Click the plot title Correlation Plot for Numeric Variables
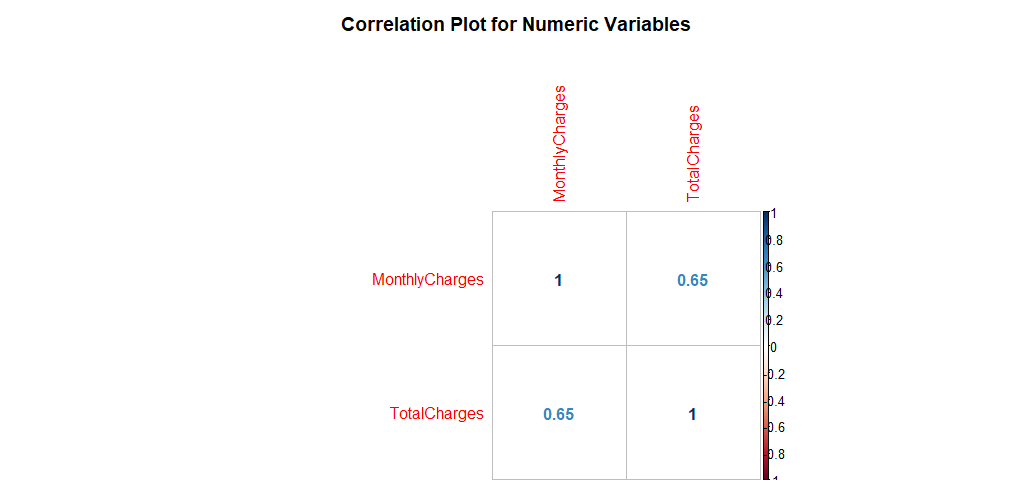Viewport: 1034px width, 480px height. pos(516,24)
